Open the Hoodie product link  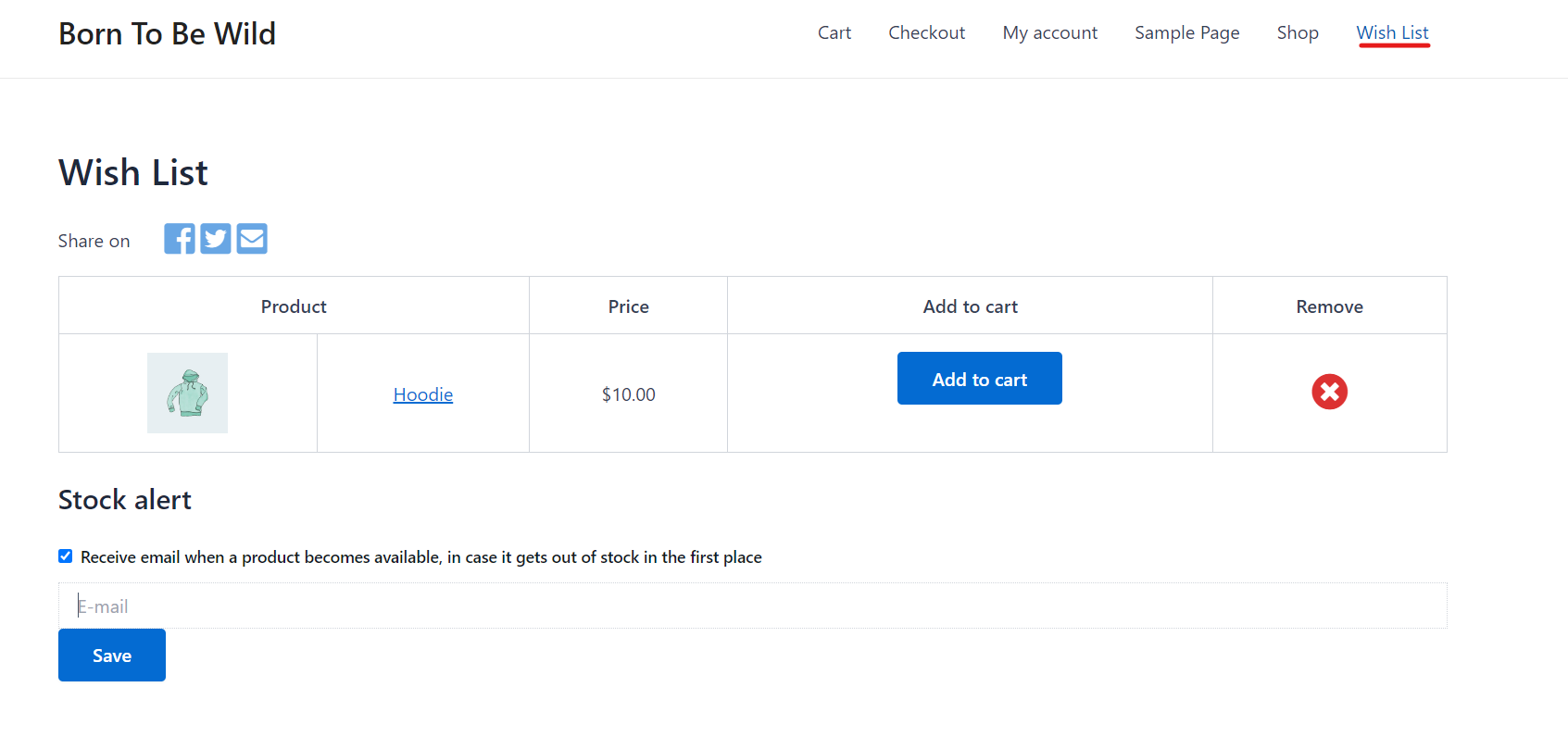[422, 394]
